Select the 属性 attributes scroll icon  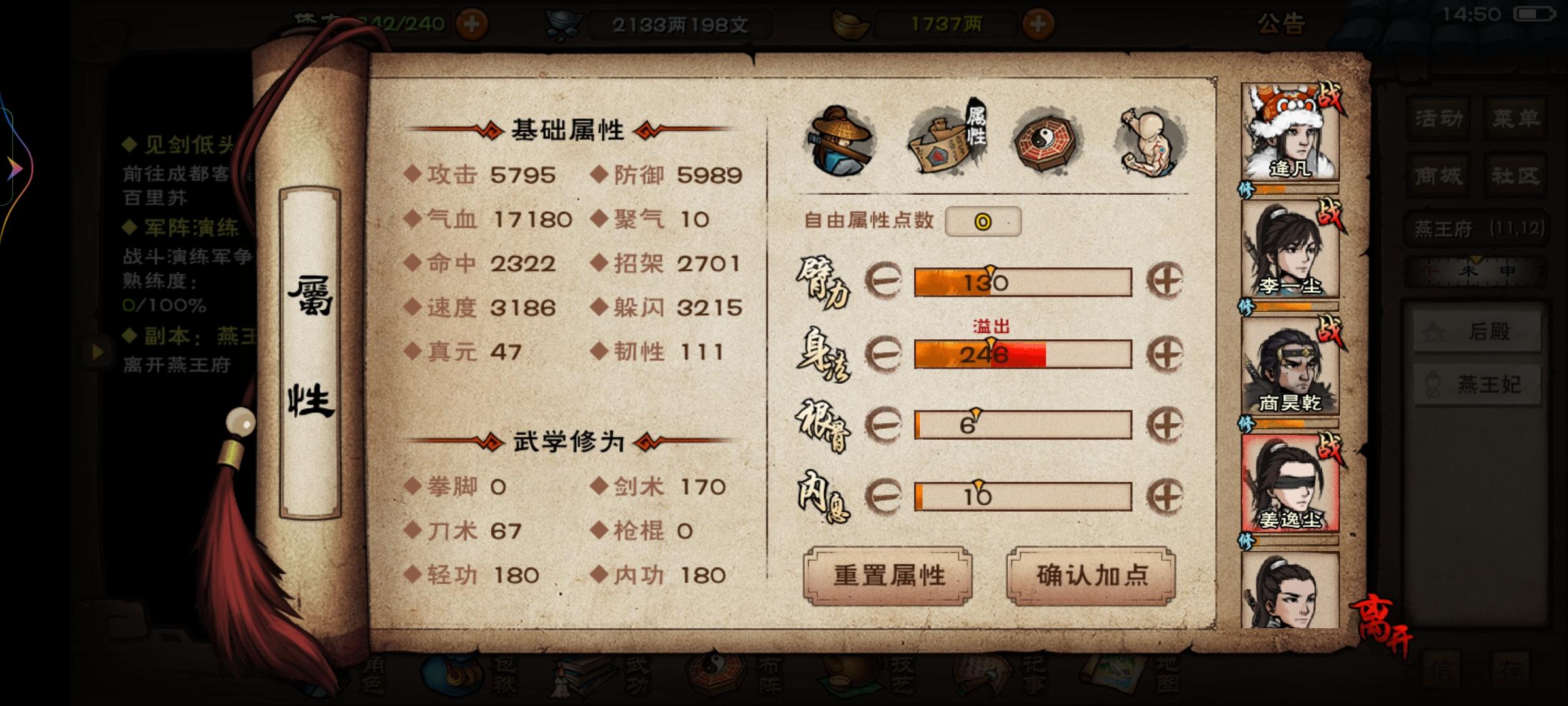pos(947,139)
